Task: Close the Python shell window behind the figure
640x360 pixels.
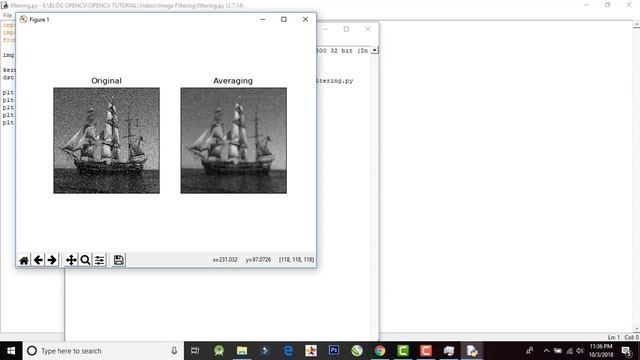Action: (368, 29)
